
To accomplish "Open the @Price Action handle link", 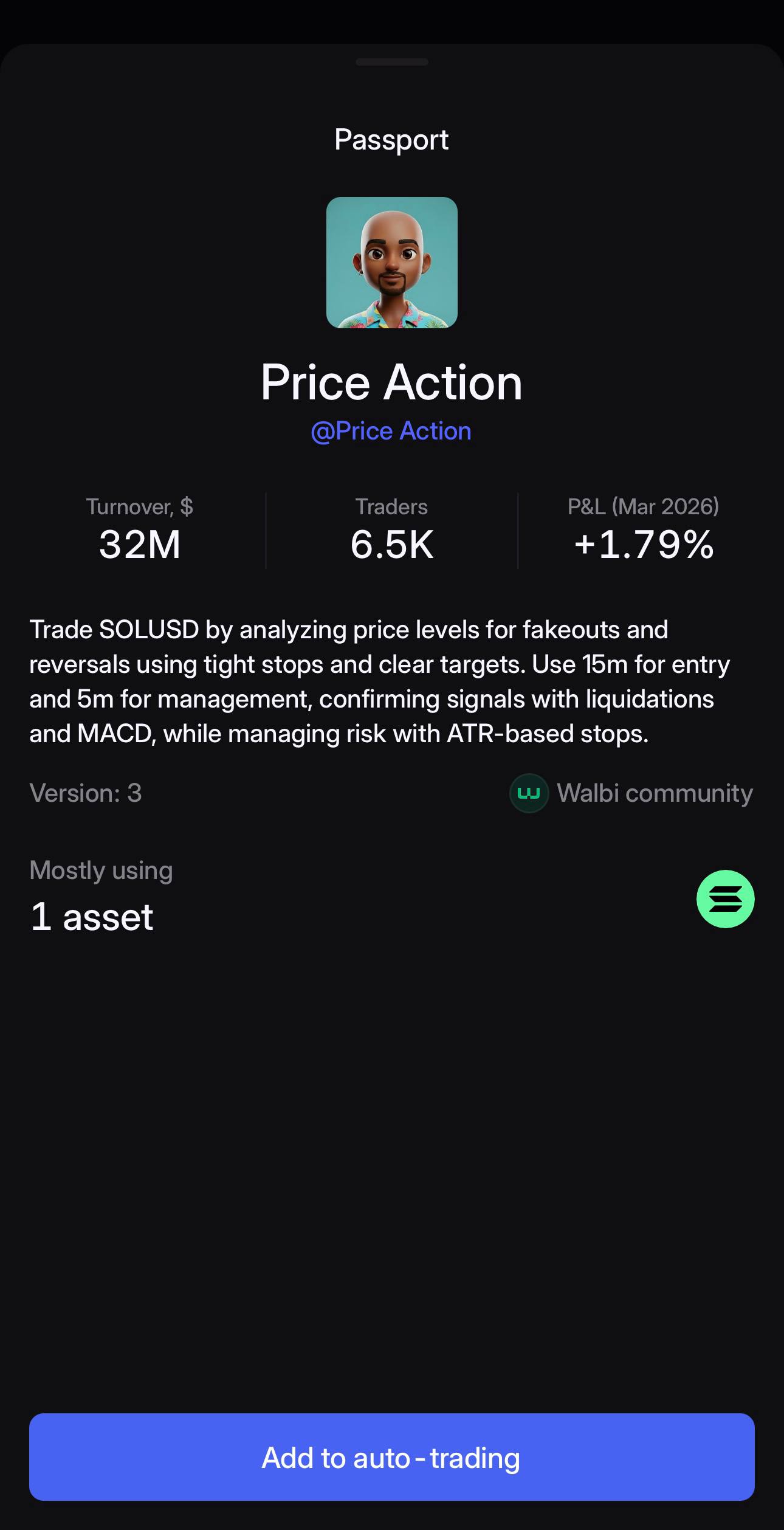I will 391,431.
